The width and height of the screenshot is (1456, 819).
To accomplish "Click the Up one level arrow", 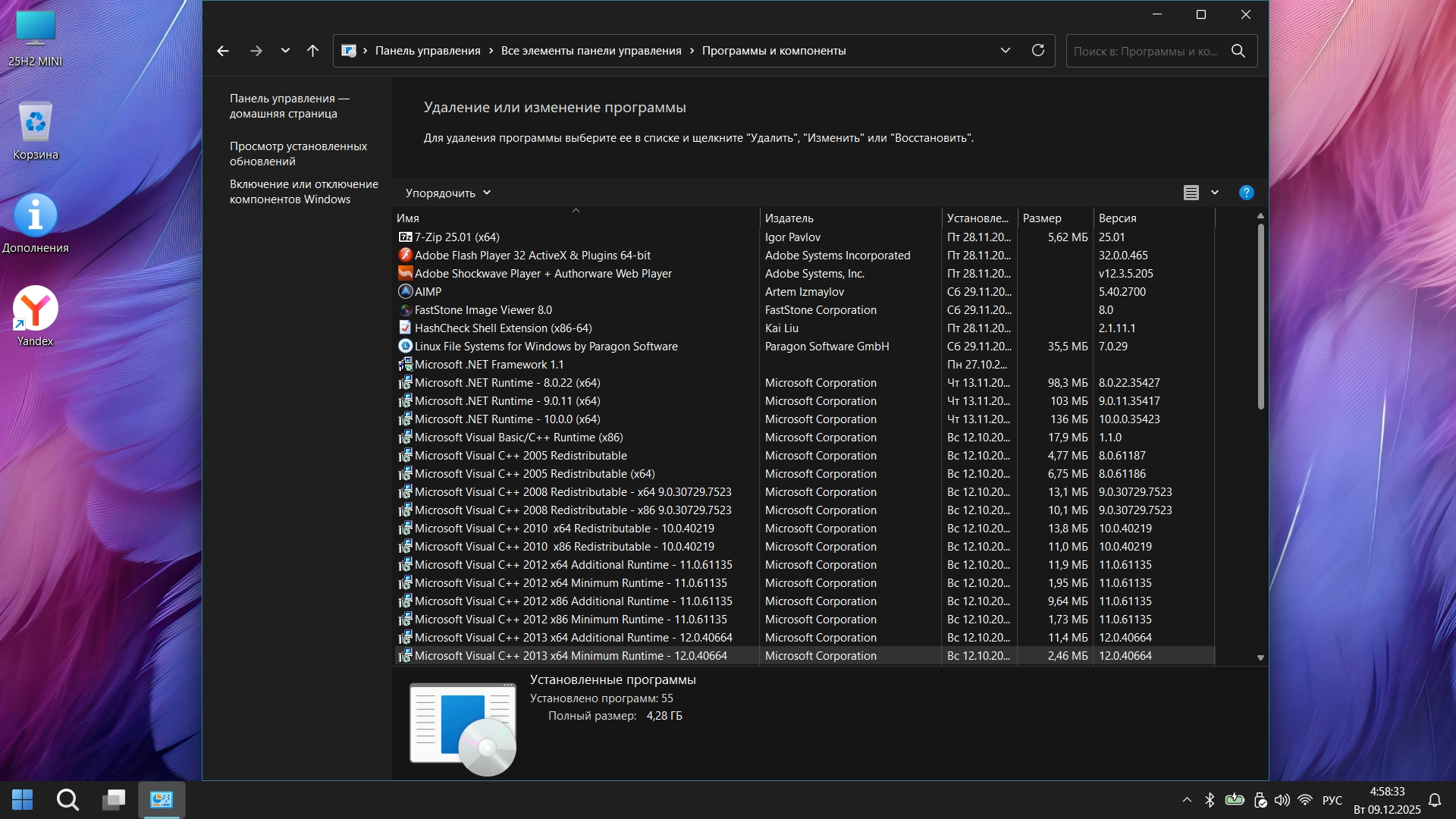I will pos(312,51).
